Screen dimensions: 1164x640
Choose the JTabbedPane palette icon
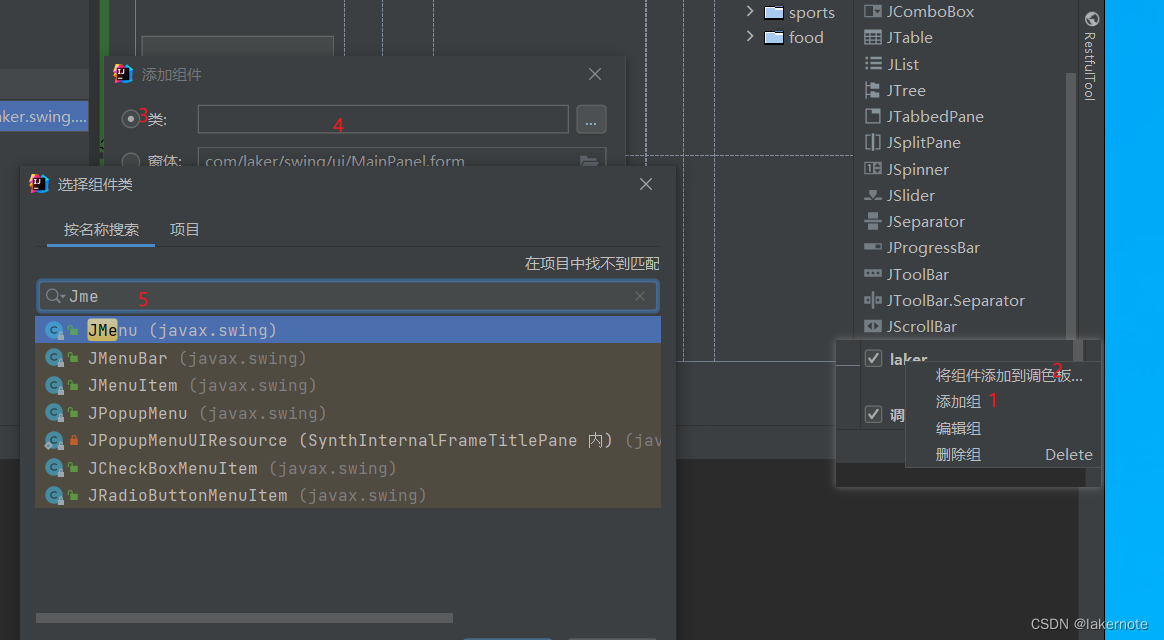873,116
